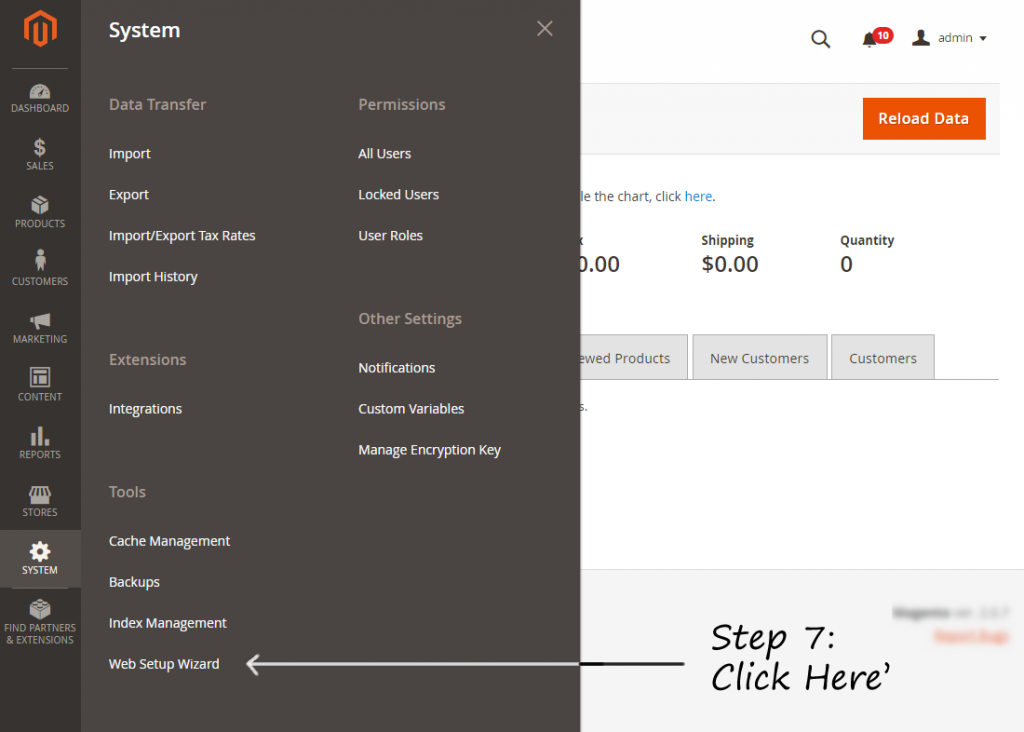Switch to the New Customers tab
This screenshot has width=1024, height=732.
(x=760, y=357)
